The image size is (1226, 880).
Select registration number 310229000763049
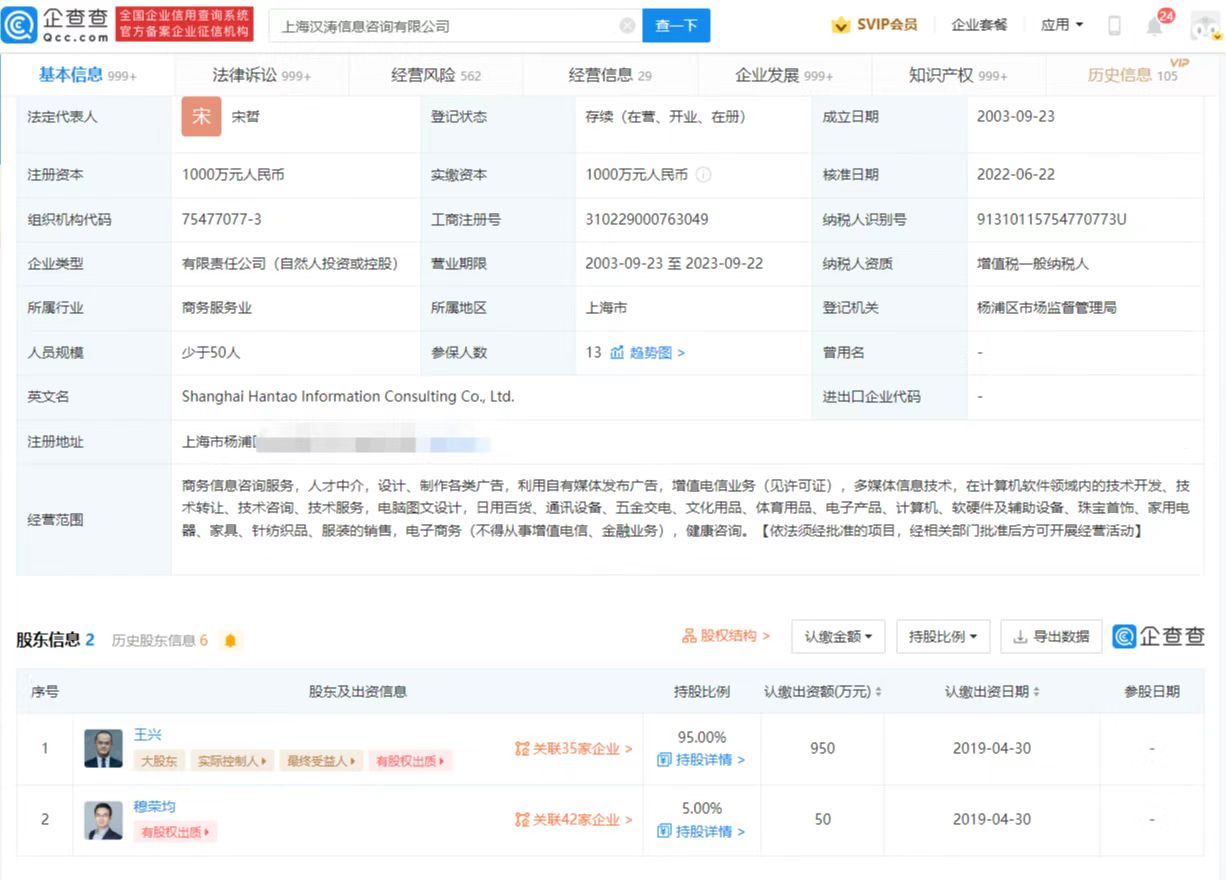[x=647, y=219]
